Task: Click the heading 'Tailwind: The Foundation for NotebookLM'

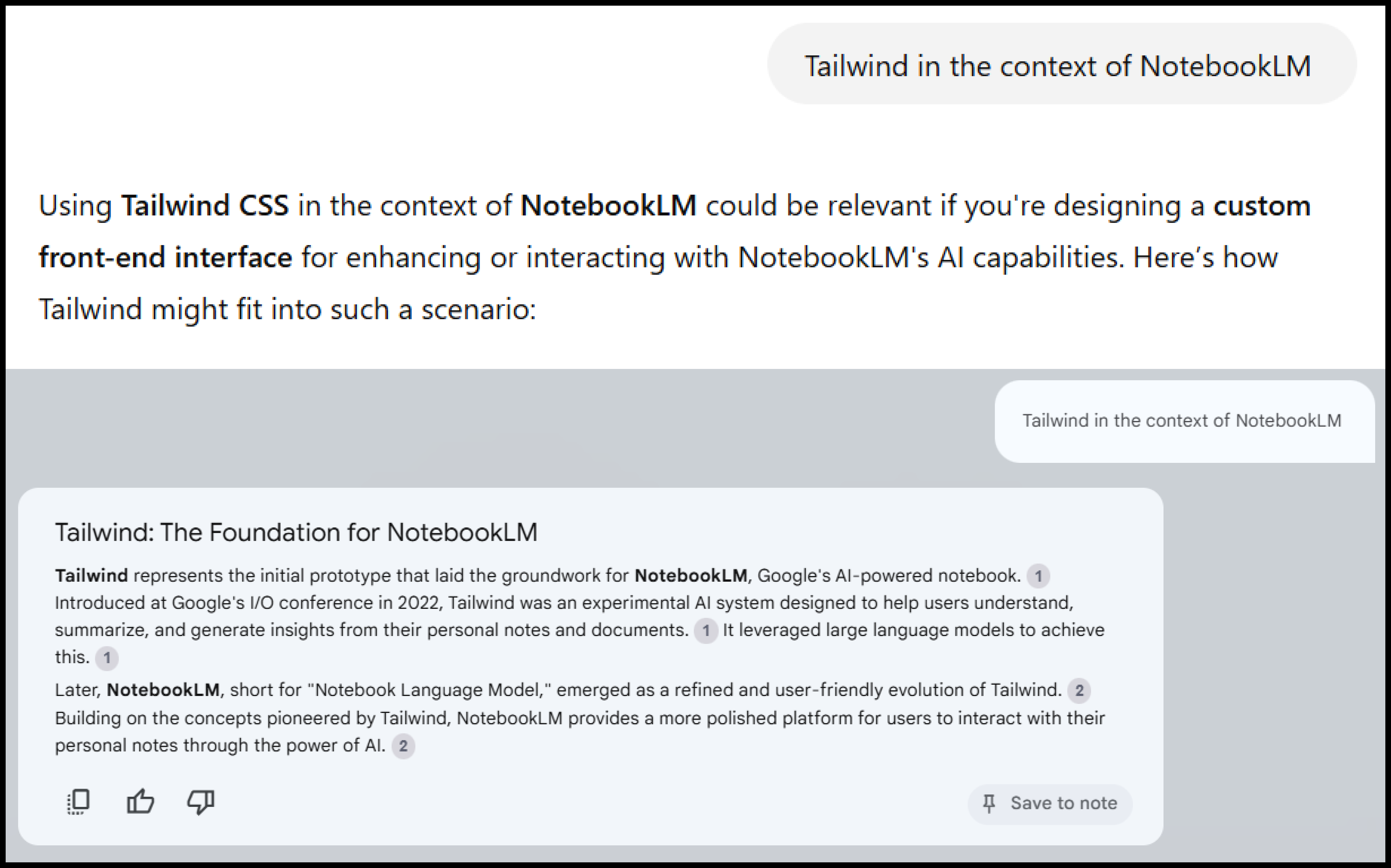Action: [x=296, y=532]
